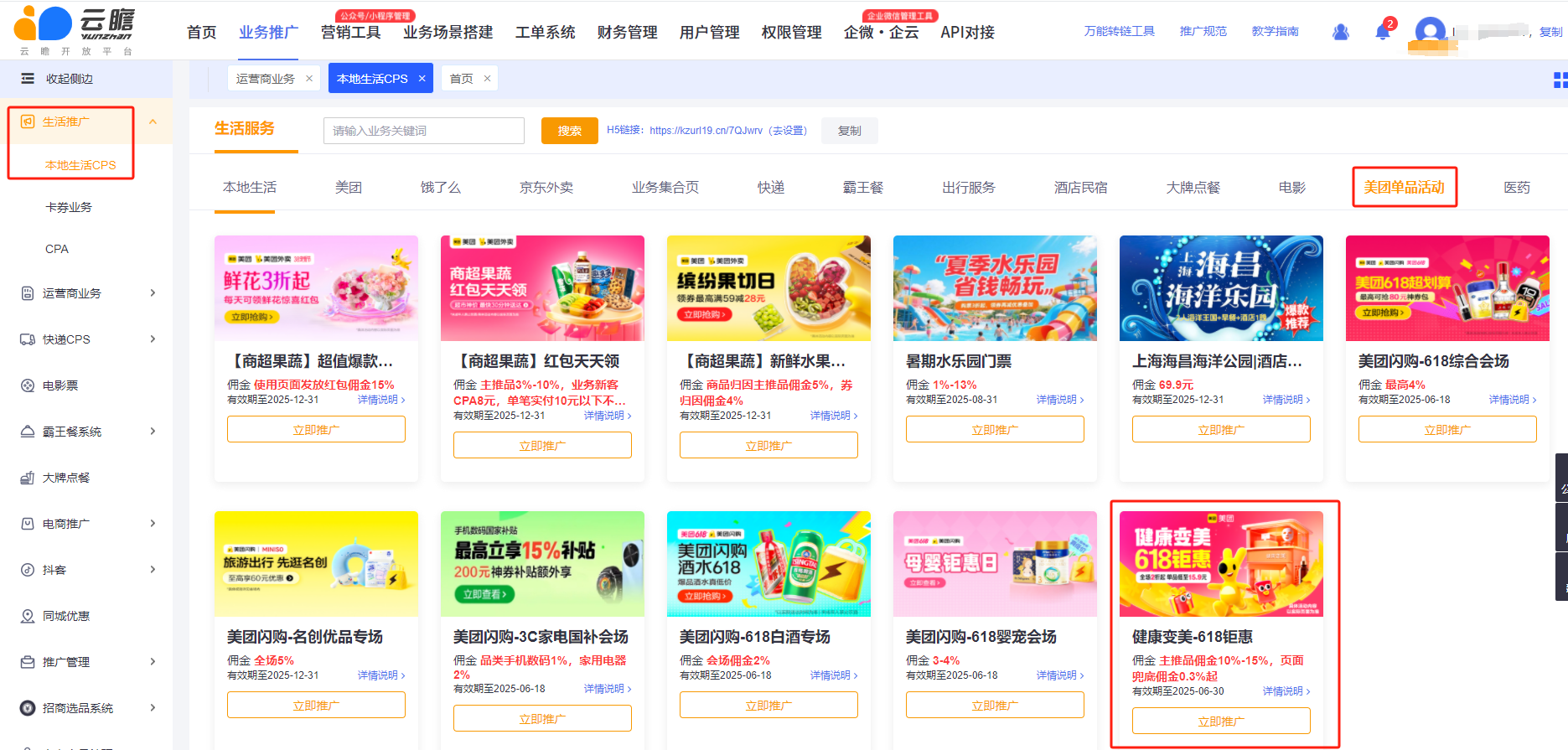
Task: Switch to the 京东外卖 tab
Action: click(x=546, y=187)
